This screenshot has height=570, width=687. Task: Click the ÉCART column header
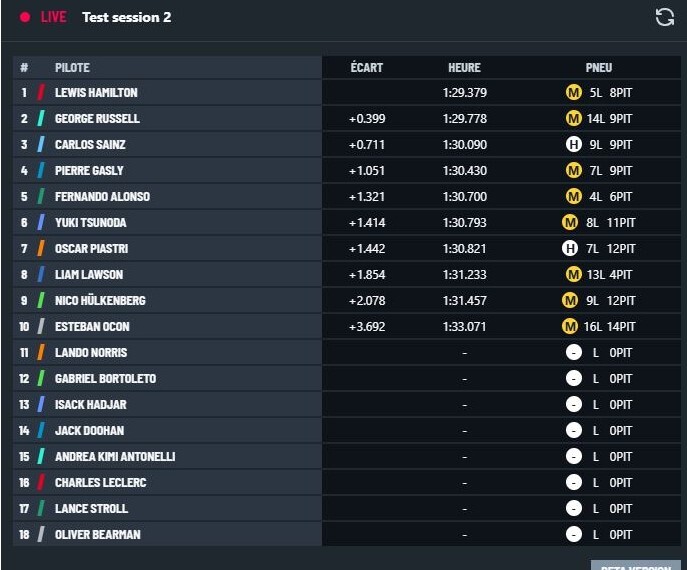[367, 67]
